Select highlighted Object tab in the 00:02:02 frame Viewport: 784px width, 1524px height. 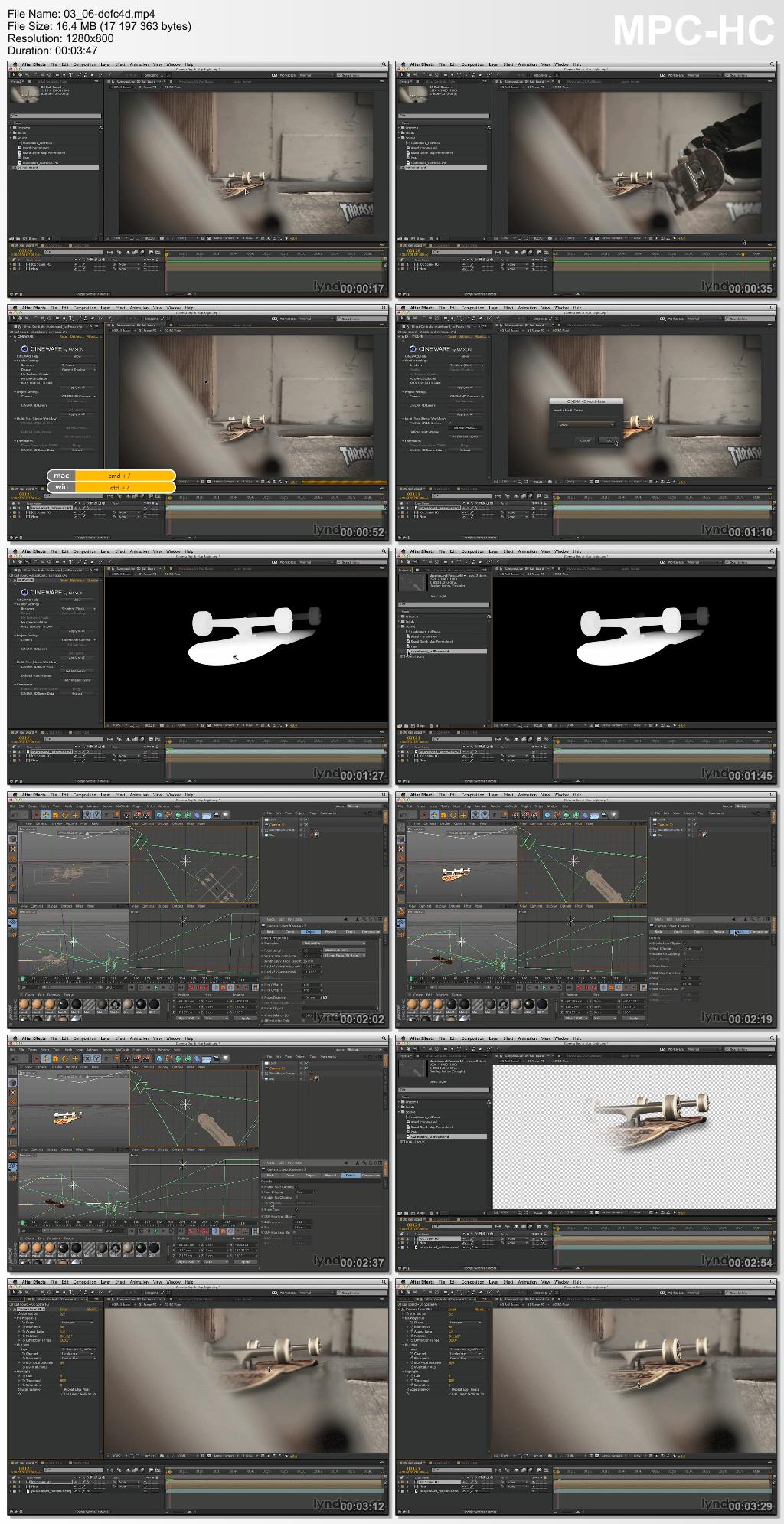(x=311, y=932)
